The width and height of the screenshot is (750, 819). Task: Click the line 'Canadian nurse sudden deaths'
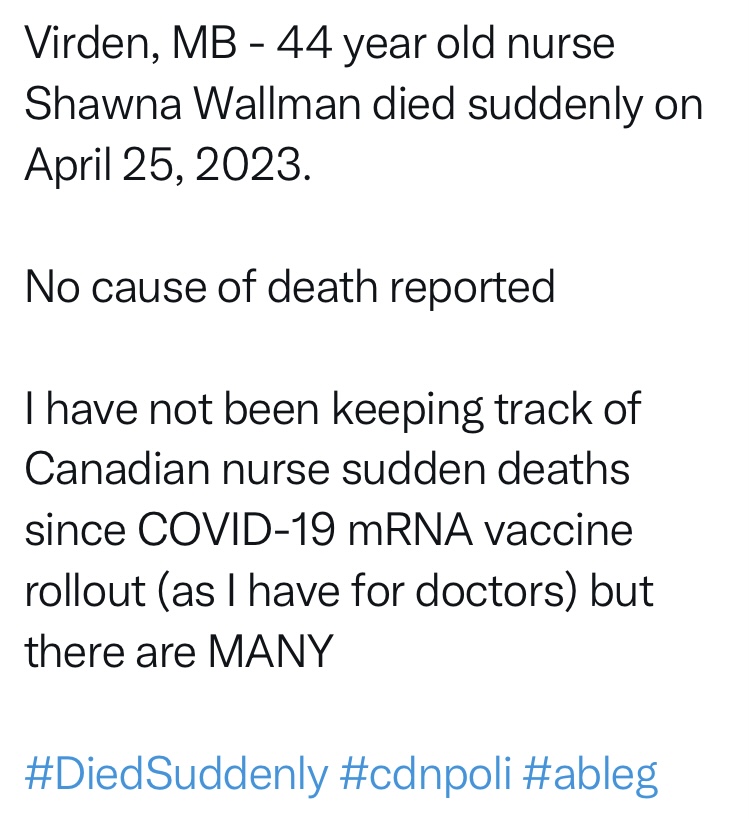pyautogui.click(x=327, y=469)
